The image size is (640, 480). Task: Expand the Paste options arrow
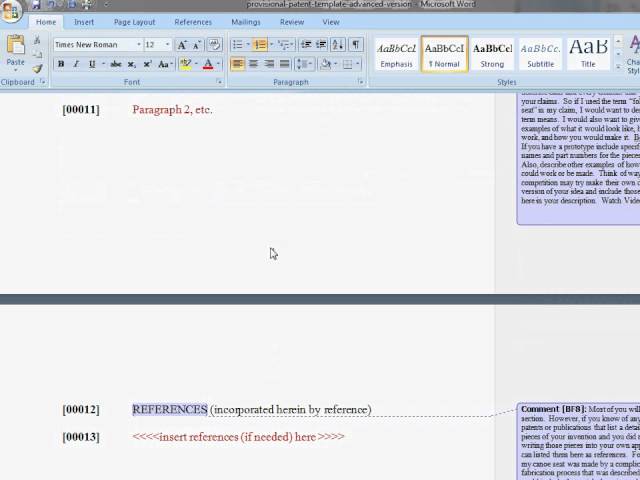click(16, 70)
